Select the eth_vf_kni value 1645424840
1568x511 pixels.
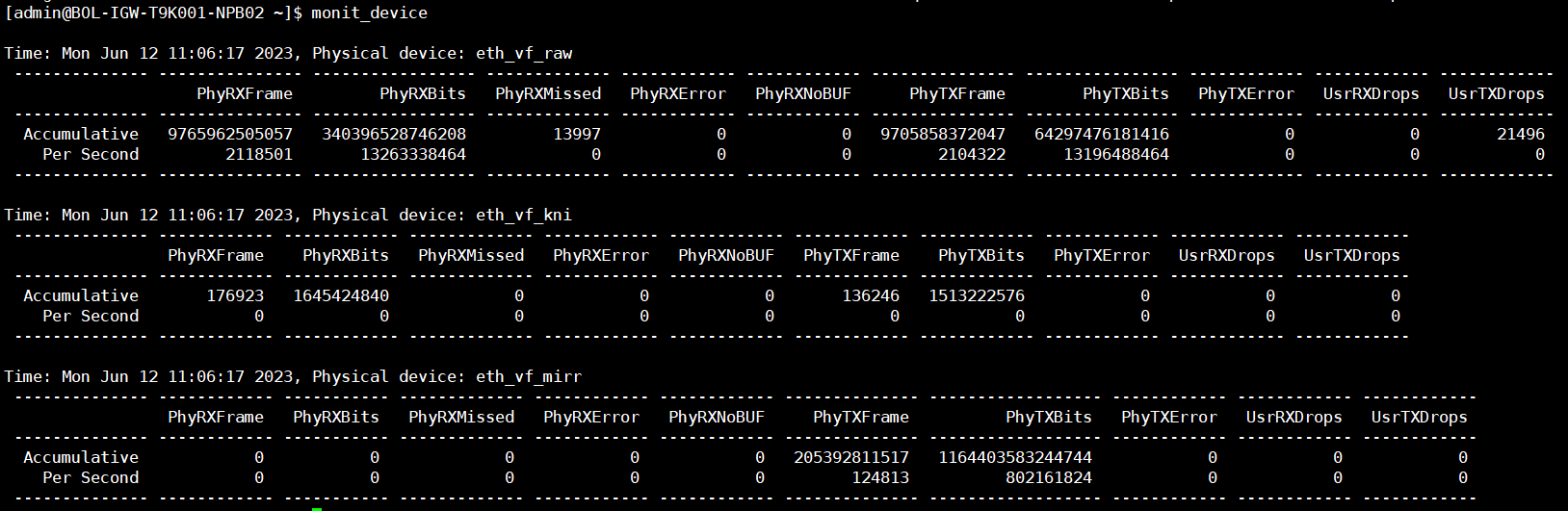341,295
